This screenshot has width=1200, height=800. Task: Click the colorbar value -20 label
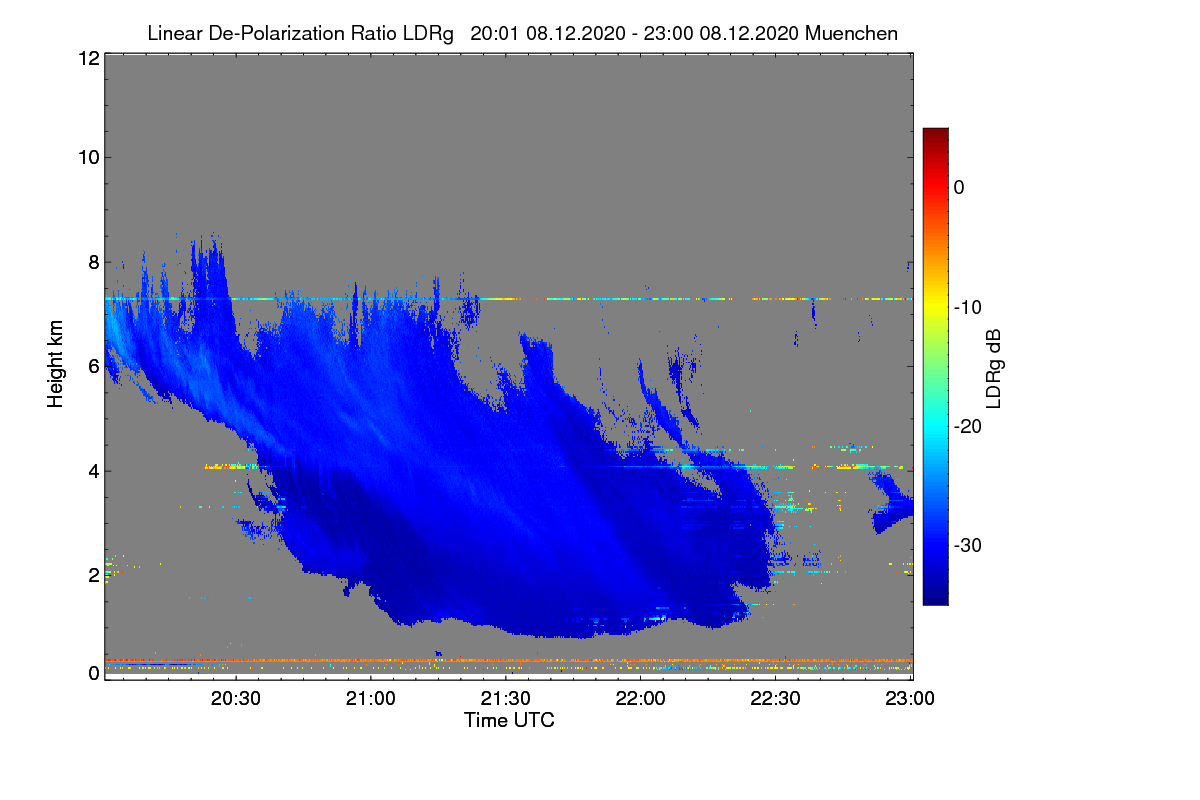966,426
